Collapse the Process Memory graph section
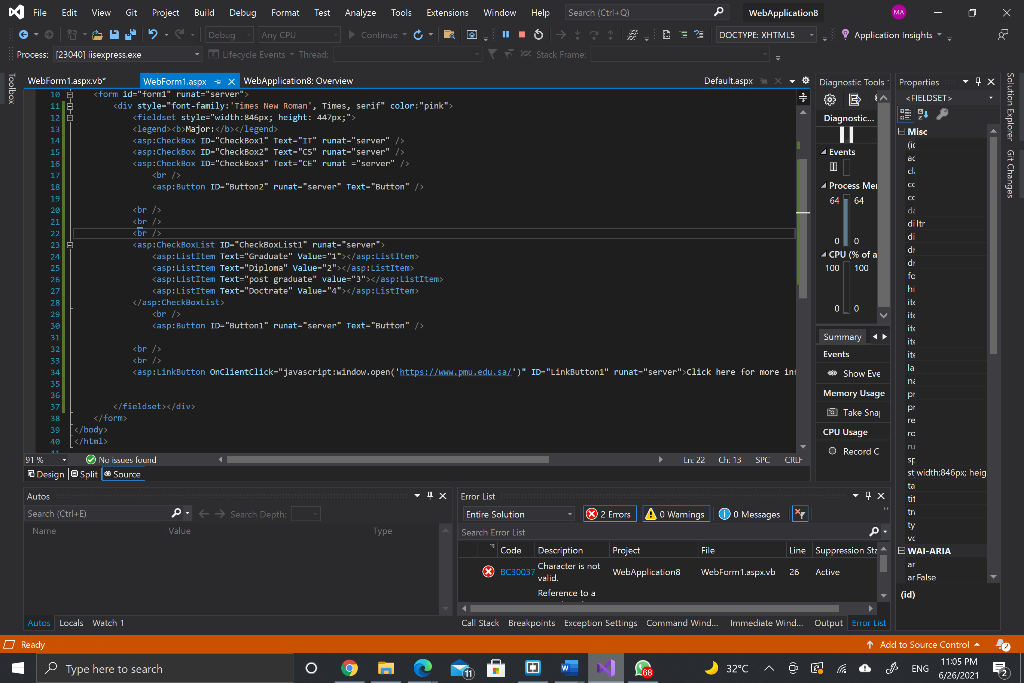 point(823,186)
